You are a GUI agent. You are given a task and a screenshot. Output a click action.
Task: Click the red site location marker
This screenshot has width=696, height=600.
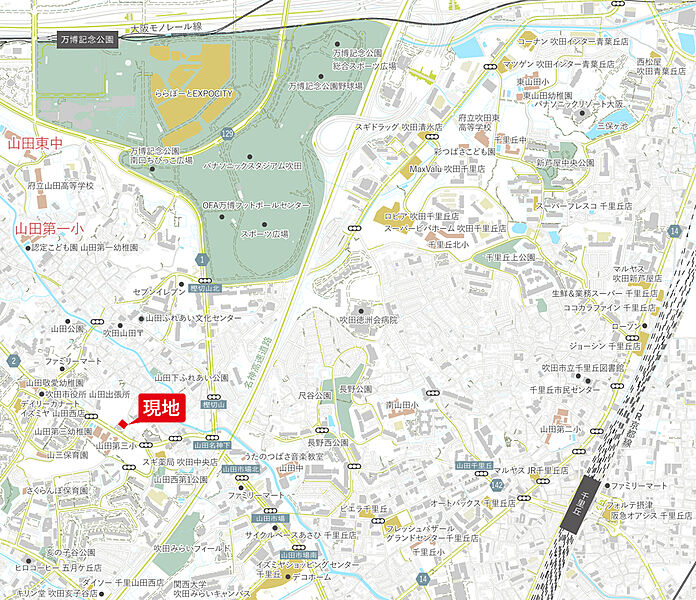coord(124,424)
